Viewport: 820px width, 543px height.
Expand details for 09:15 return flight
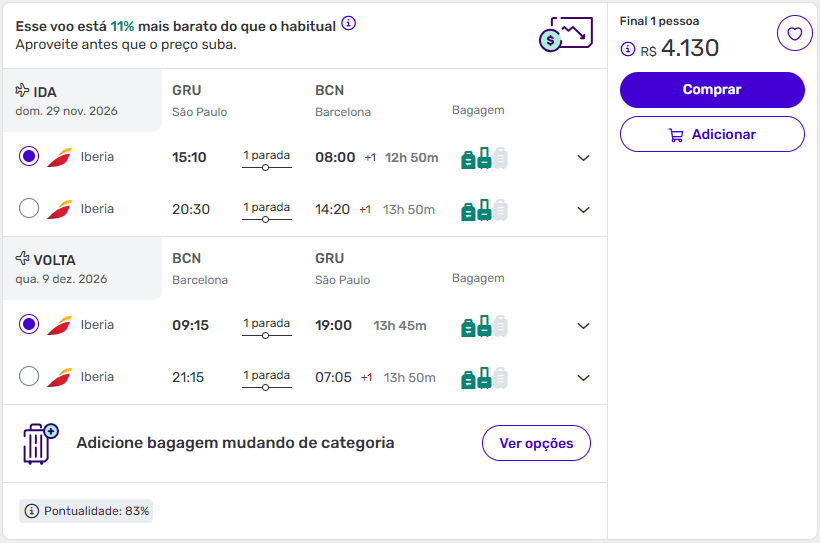[584, 326]
